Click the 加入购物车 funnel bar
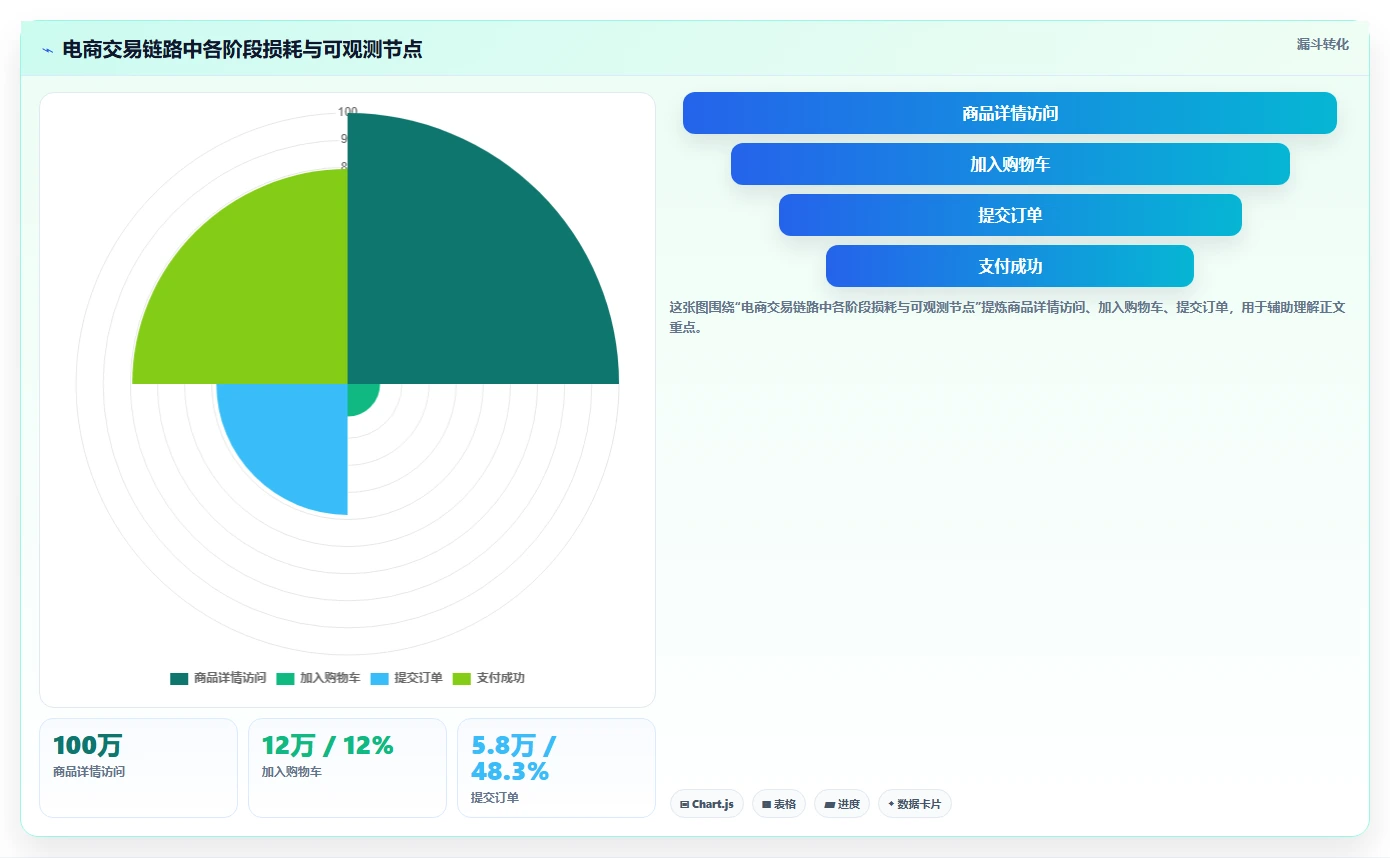The image size is (1390, 858). 1010,164
